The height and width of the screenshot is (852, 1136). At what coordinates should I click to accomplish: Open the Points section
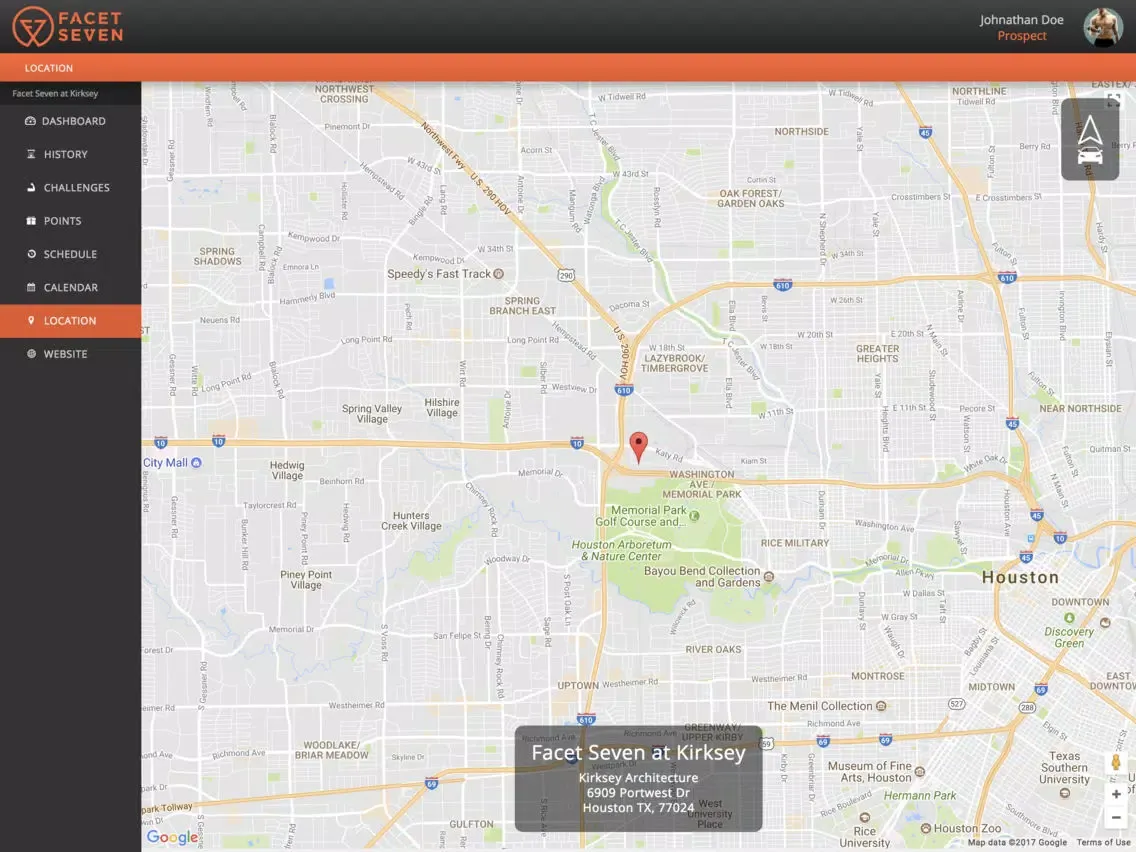tap(70, 221)
